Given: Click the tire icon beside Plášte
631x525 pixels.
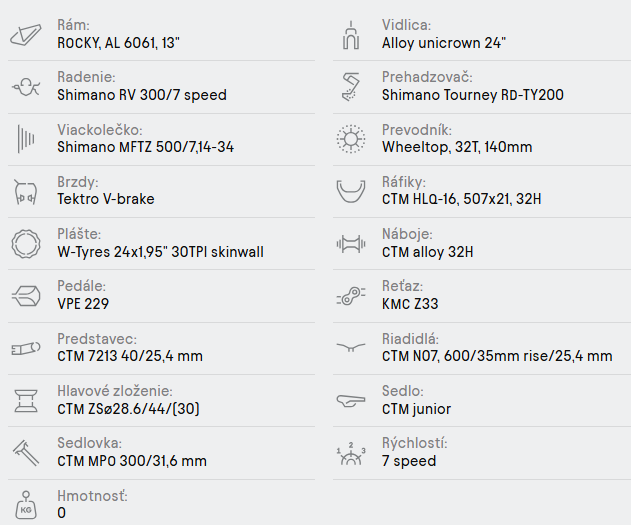Looking at the screenshot, I should 24,244.
